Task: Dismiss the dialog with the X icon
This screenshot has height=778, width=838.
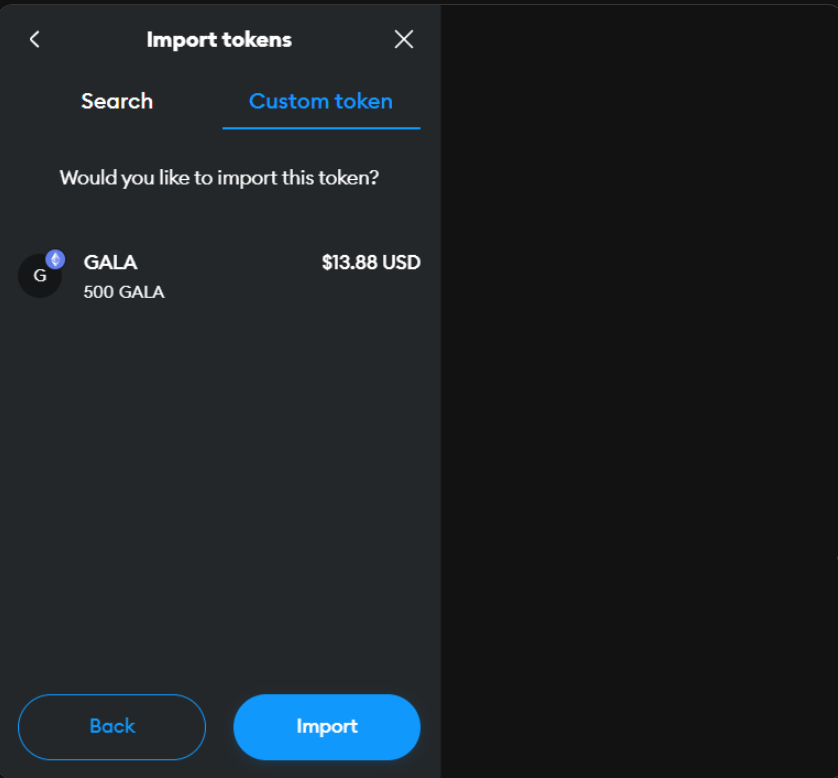Action: pyautogui.click(x=404, y=39)
